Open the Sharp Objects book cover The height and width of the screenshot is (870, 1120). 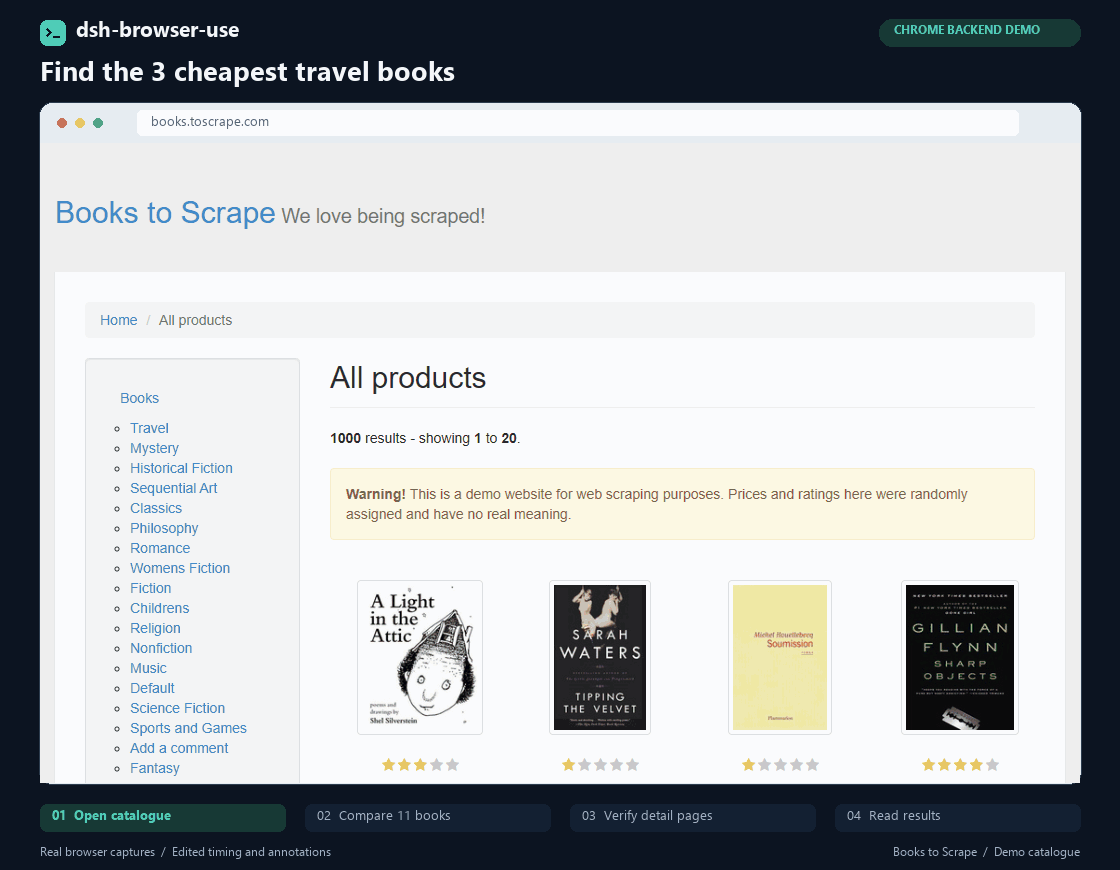[960, 657]
